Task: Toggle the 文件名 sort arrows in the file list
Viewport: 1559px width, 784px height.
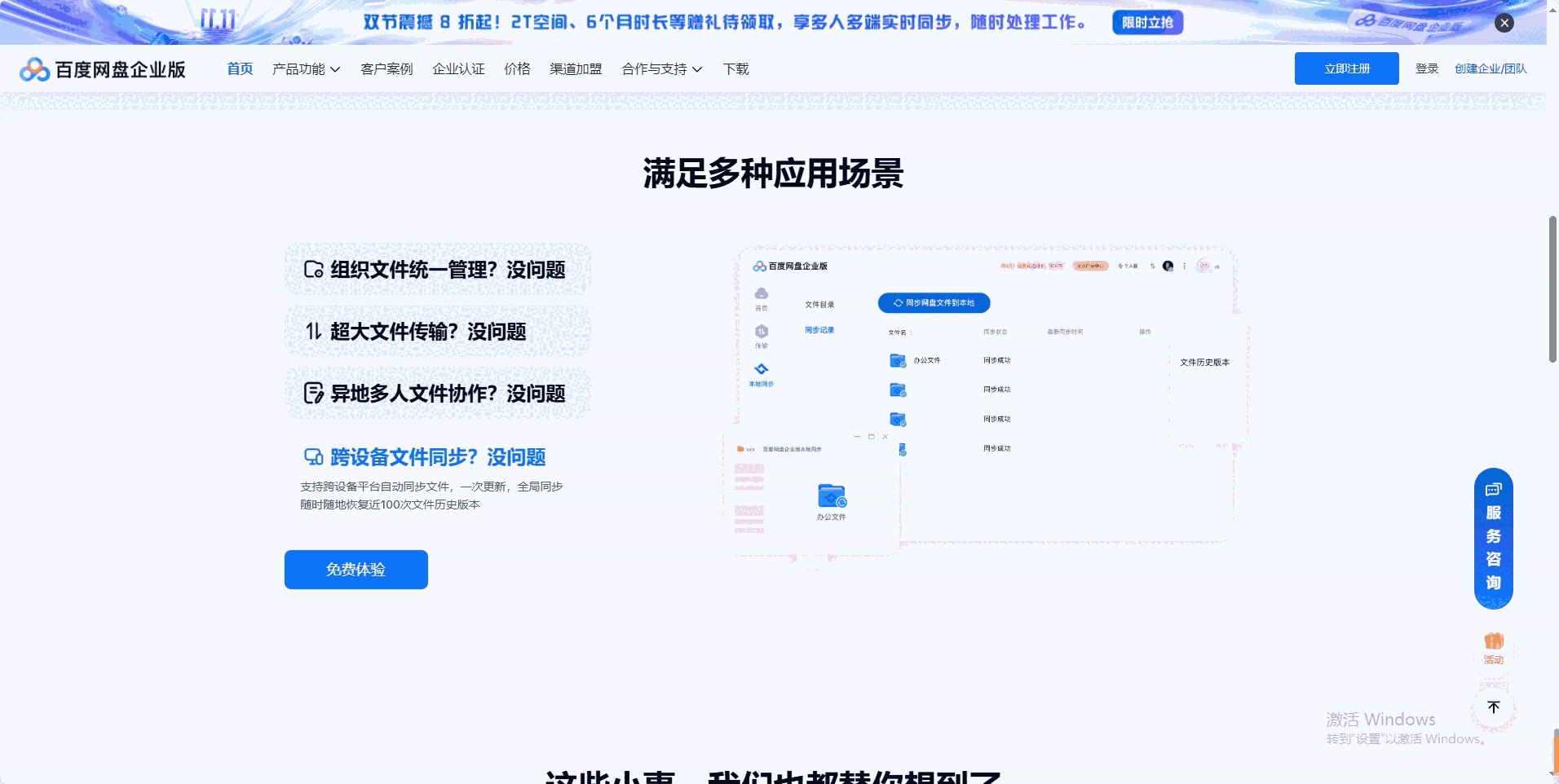Action: (911, 333)
